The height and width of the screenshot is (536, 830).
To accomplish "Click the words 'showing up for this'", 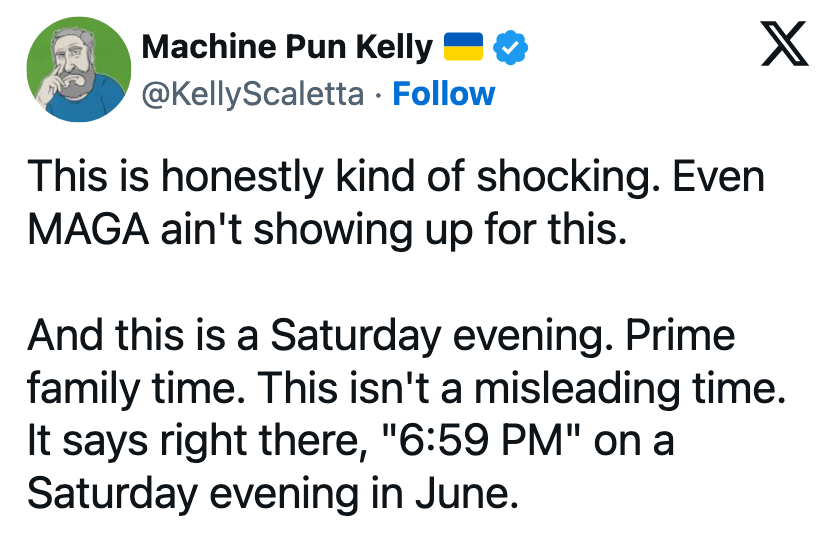I will pyautogui.click(x=440, y=231).
